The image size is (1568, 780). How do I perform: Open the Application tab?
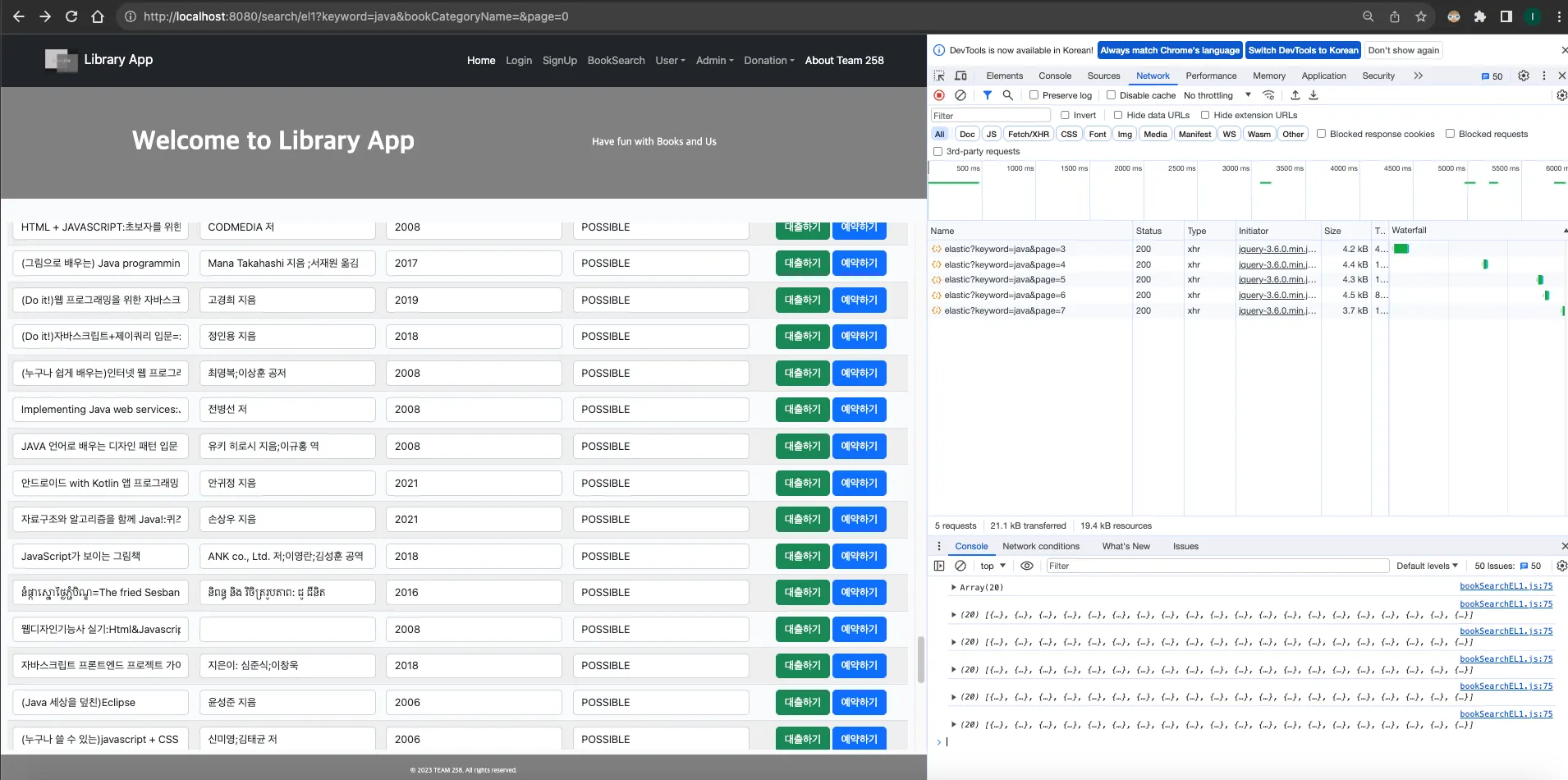coord(1323,76)
